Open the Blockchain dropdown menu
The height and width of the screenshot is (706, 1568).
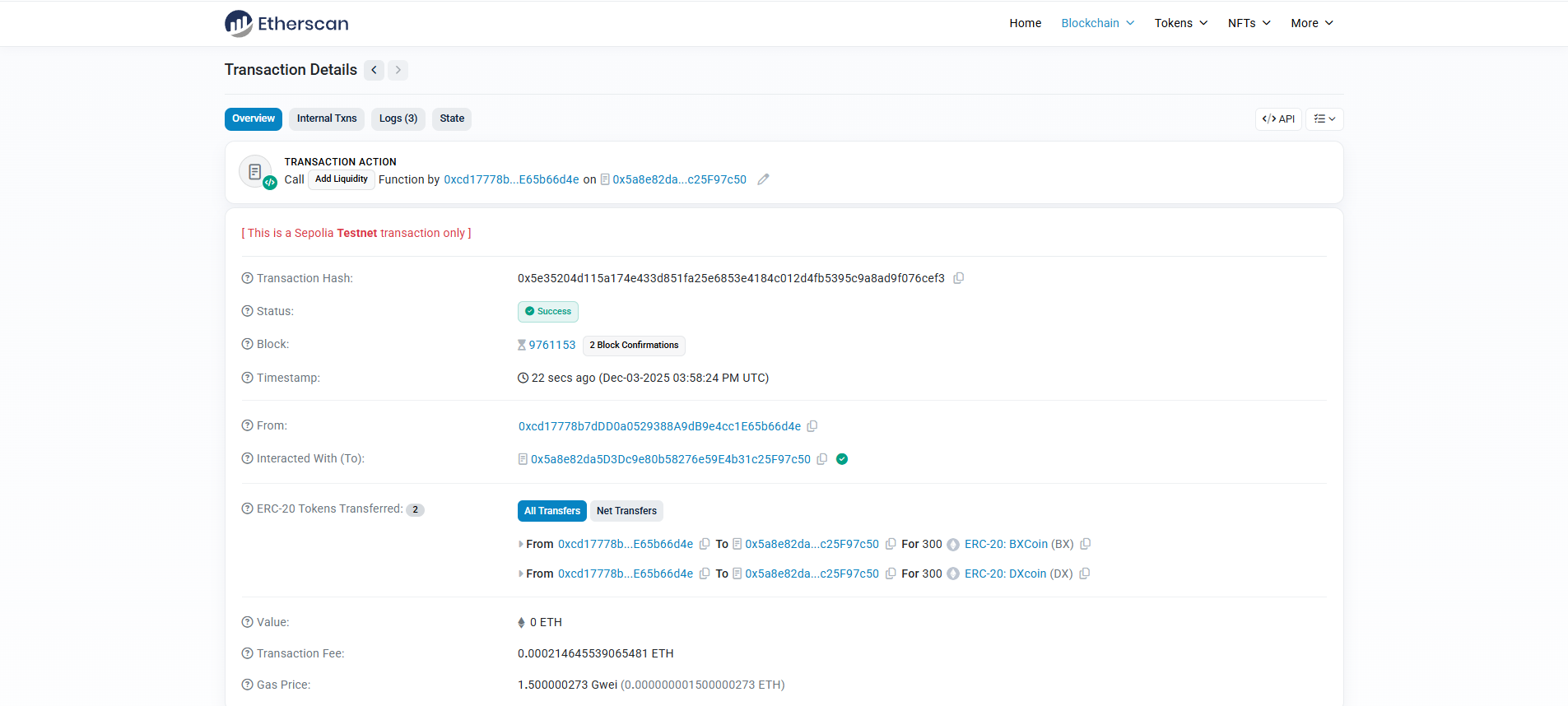[x=1097, y=23]
